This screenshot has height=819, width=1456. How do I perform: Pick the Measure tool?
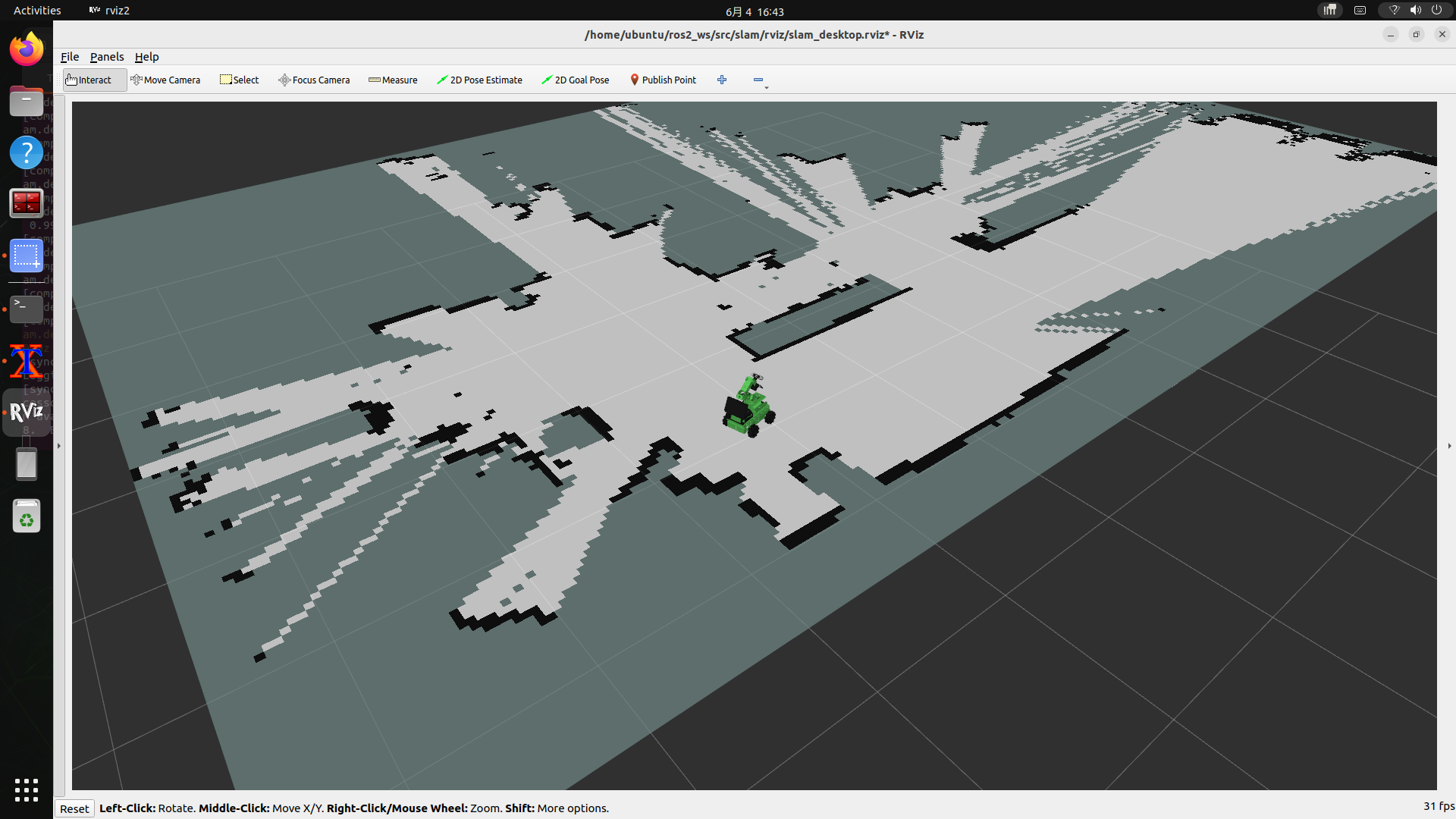(393, 80)
